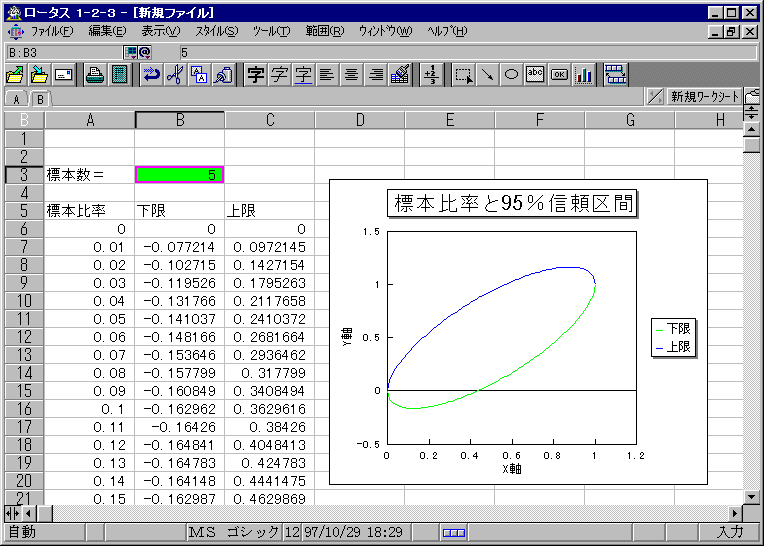Viewport: 764px width, 546px height.
Task: Switch to worksheet tab B
Action: (40, 99)
